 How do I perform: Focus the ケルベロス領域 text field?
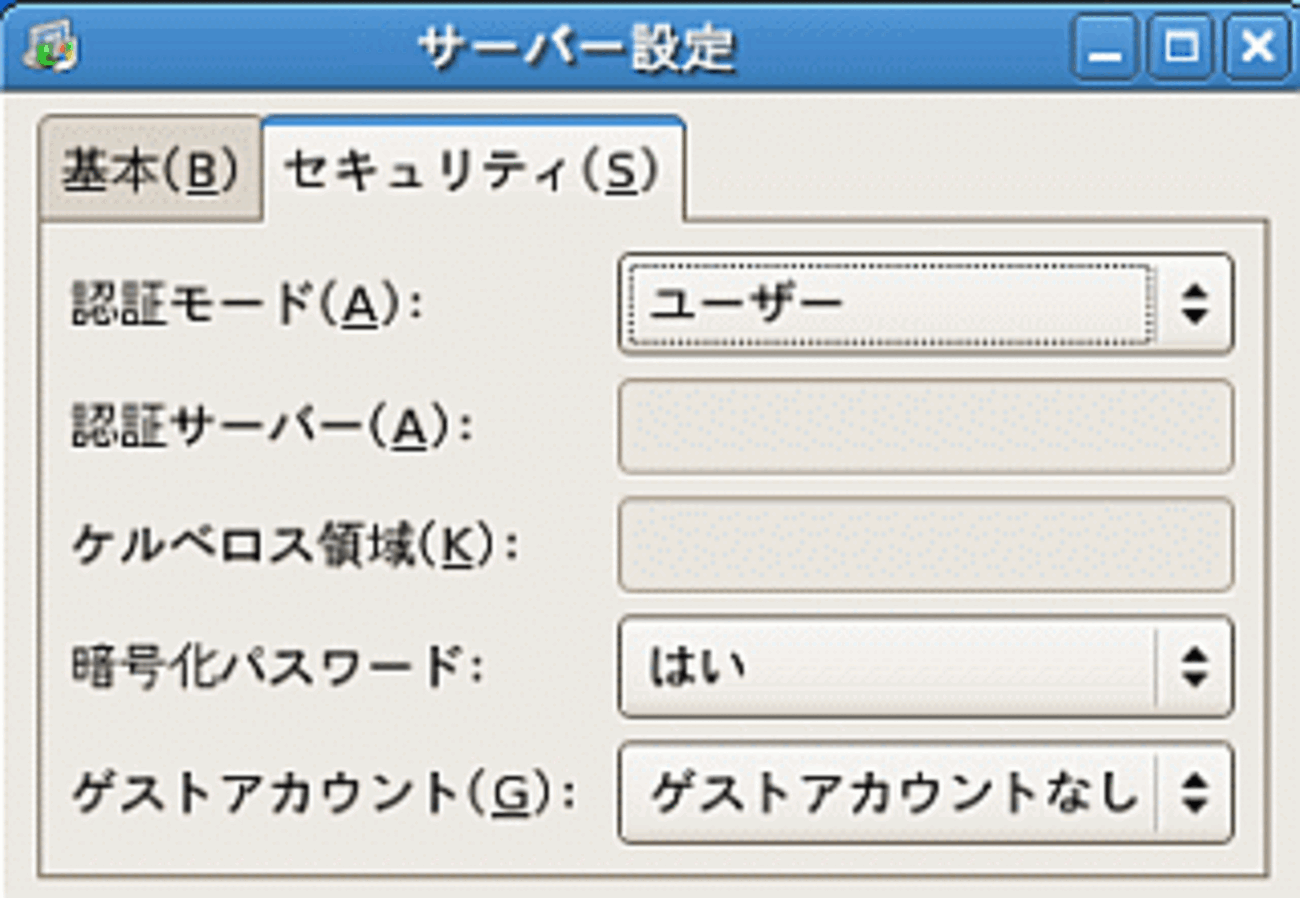(x=925, y=545)
